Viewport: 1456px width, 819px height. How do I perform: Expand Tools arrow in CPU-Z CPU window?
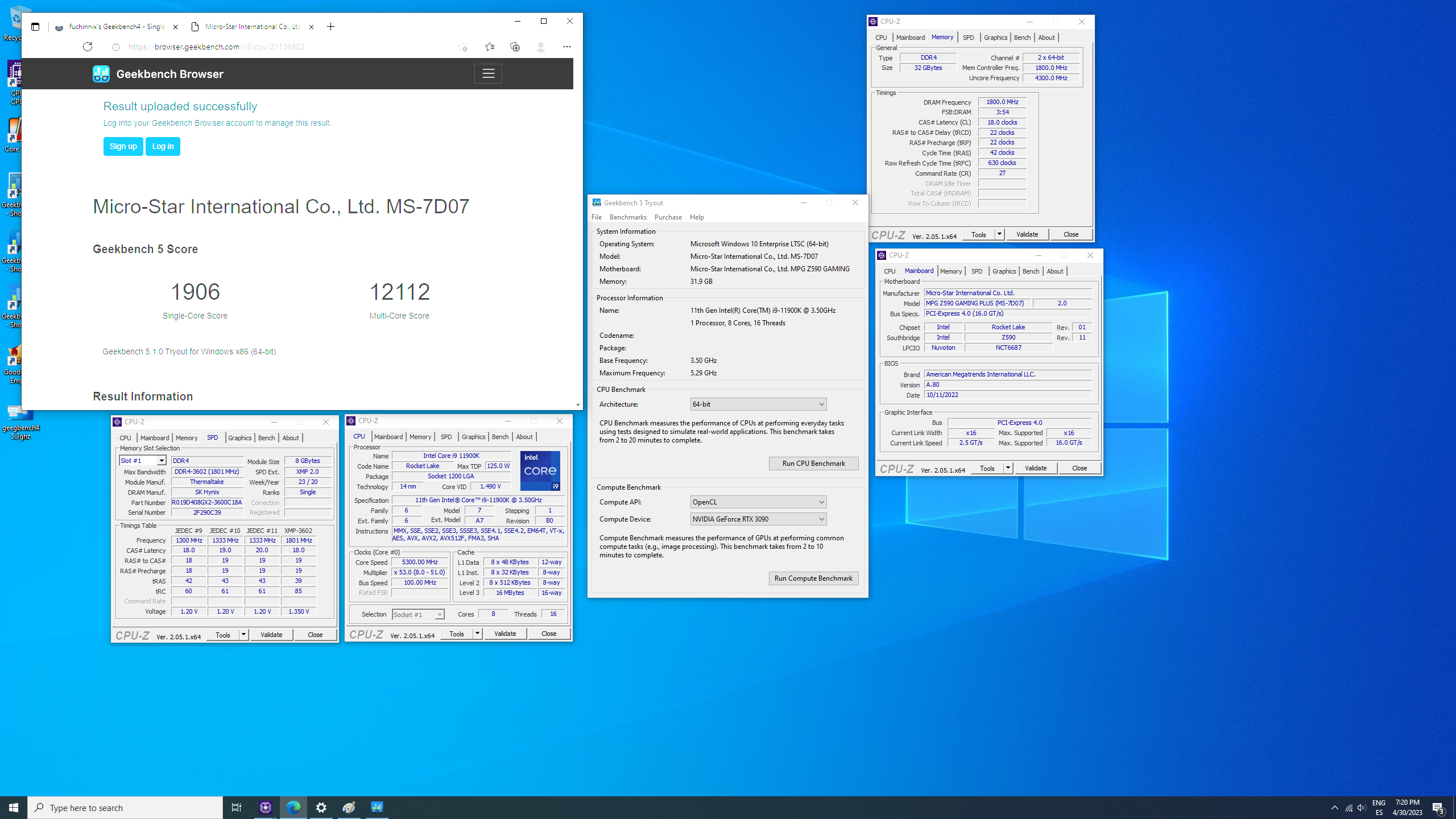(x=477, y=634)
